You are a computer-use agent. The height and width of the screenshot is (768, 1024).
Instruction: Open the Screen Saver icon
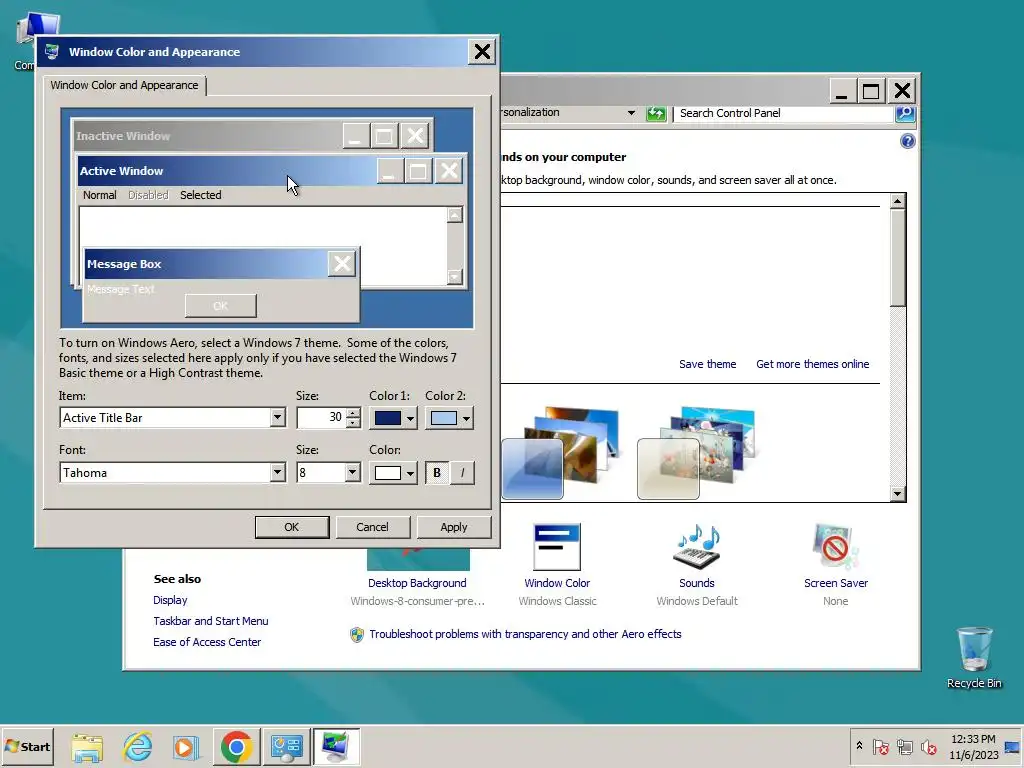coord(835,547)
